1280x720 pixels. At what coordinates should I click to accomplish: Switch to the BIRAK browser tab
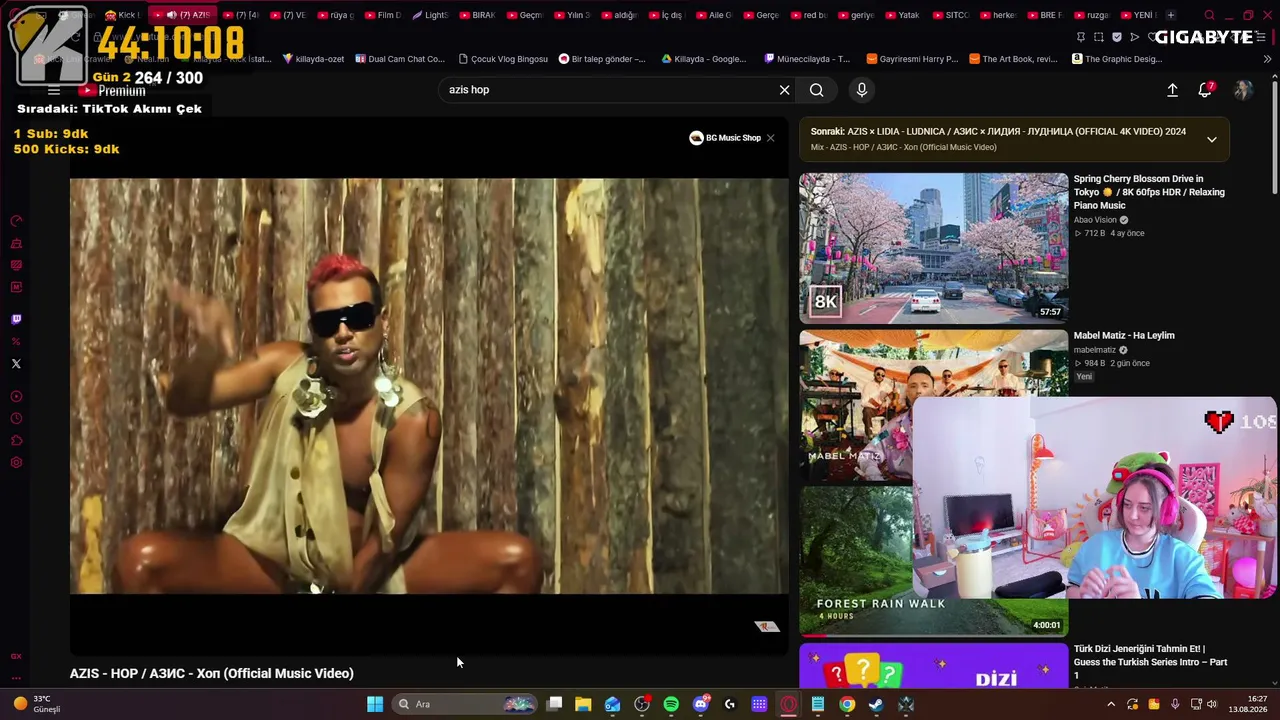(477, 15)
